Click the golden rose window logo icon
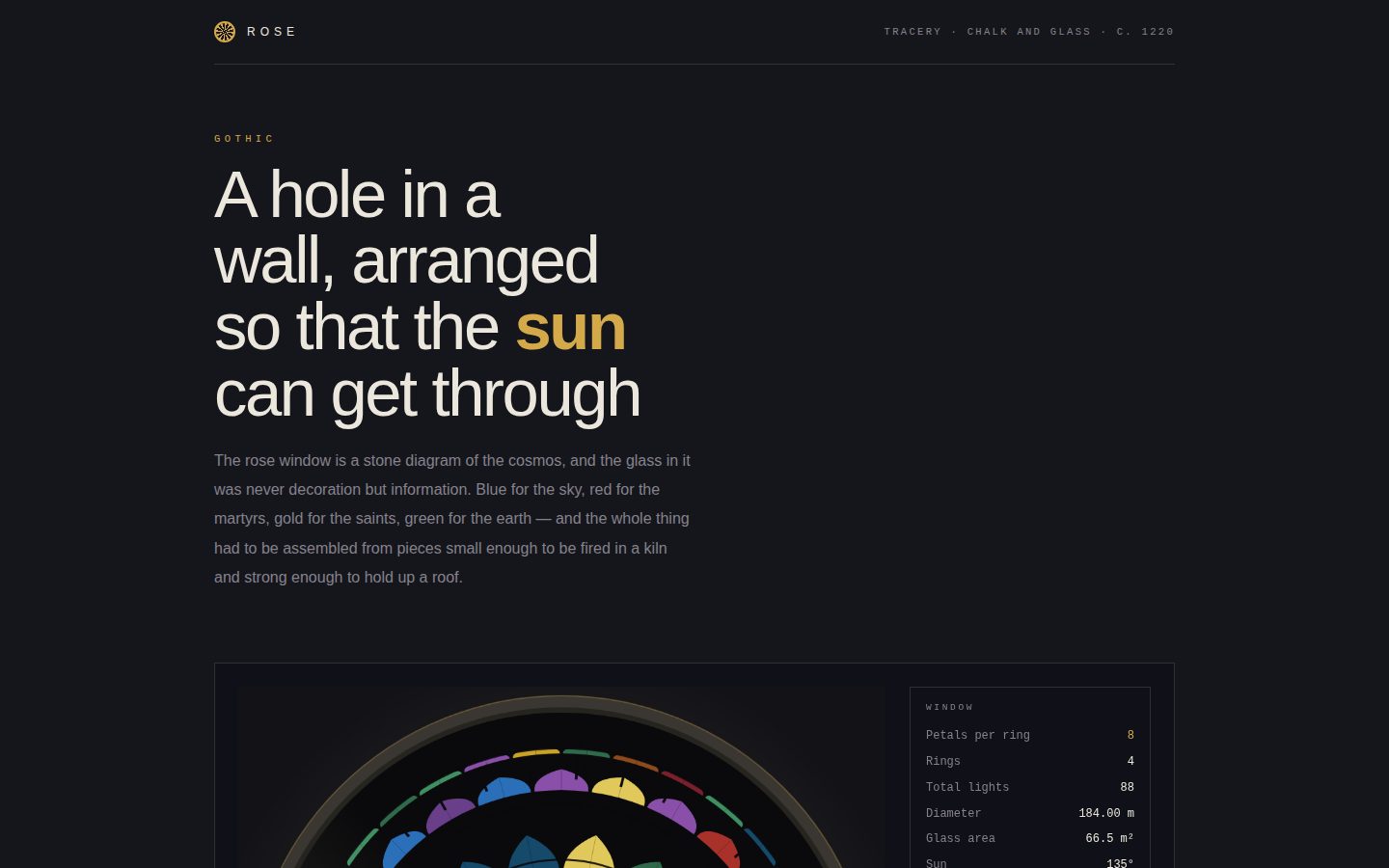 (225, 32)
